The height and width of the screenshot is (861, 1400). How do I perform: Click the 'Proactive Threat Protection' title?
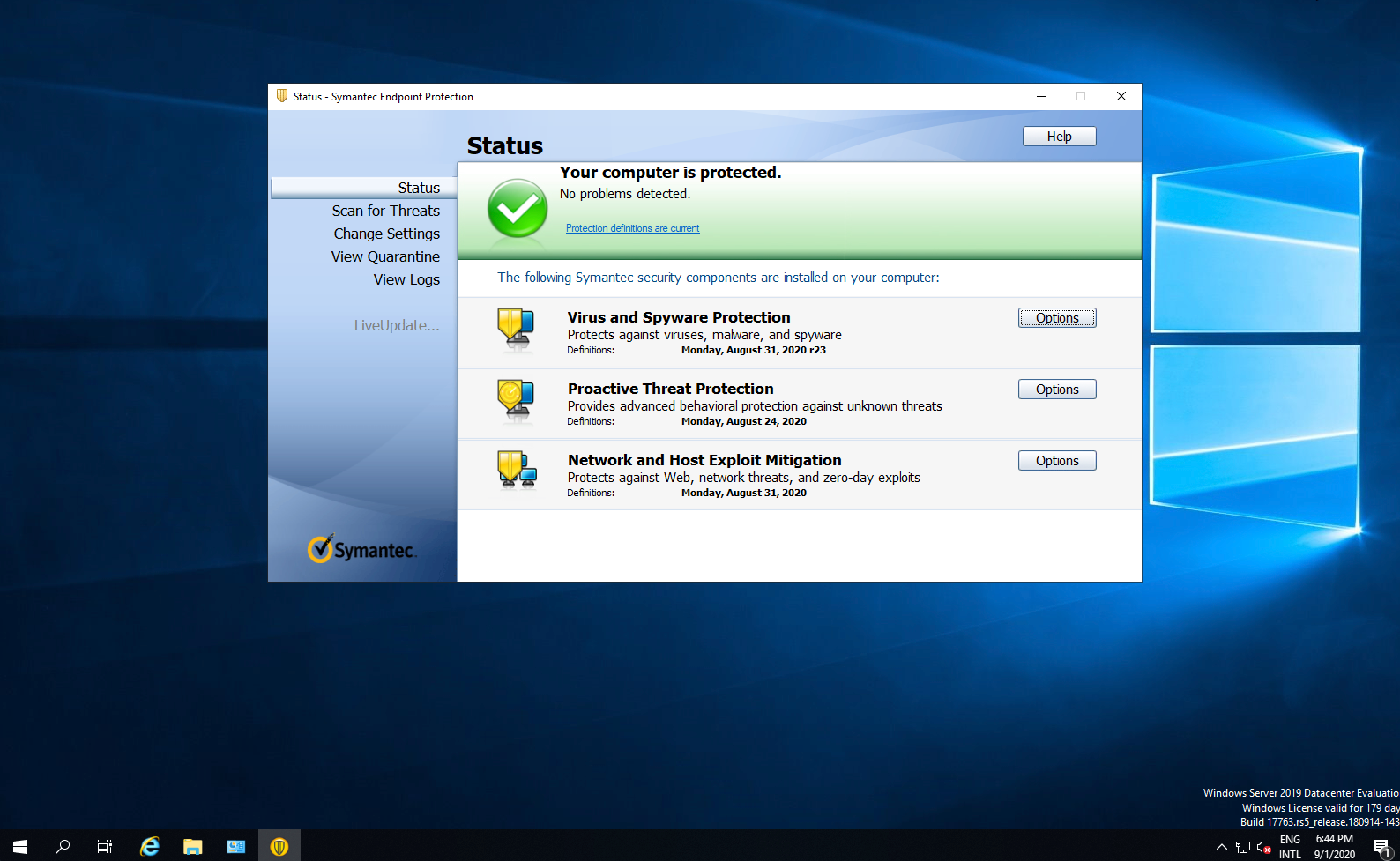(670, 389)
